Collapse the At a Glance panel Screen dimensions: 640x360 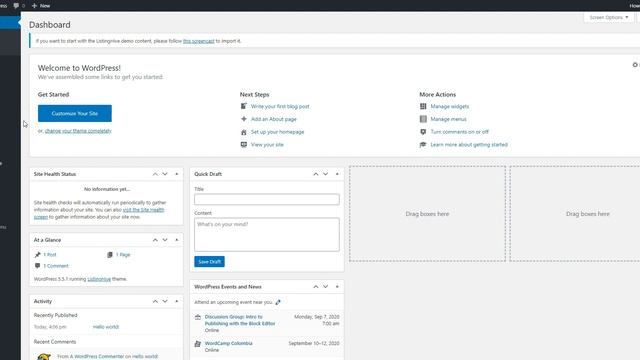click(177, 240)
